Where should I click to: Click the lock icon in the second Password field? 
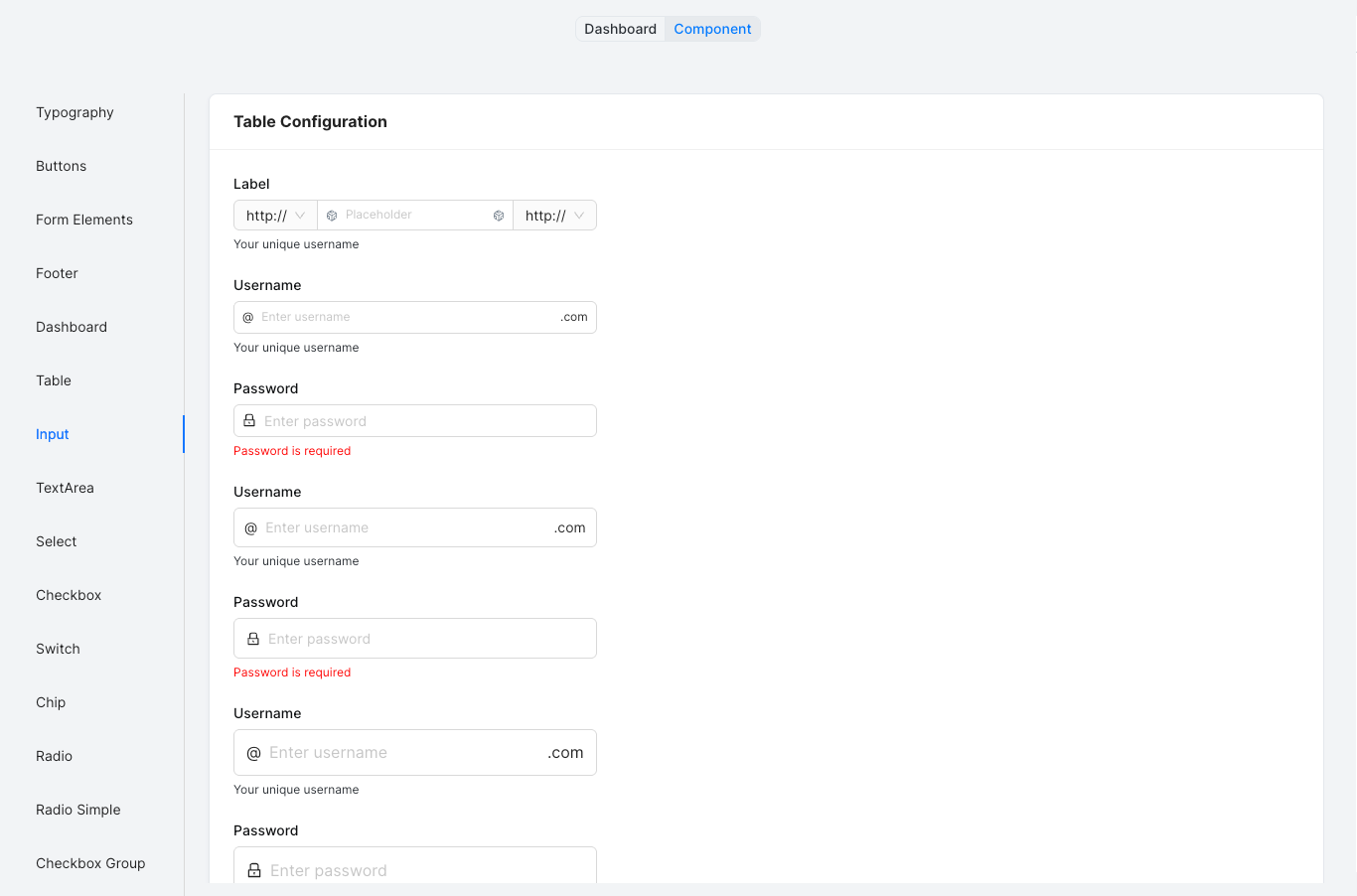[x=252, y=638]
